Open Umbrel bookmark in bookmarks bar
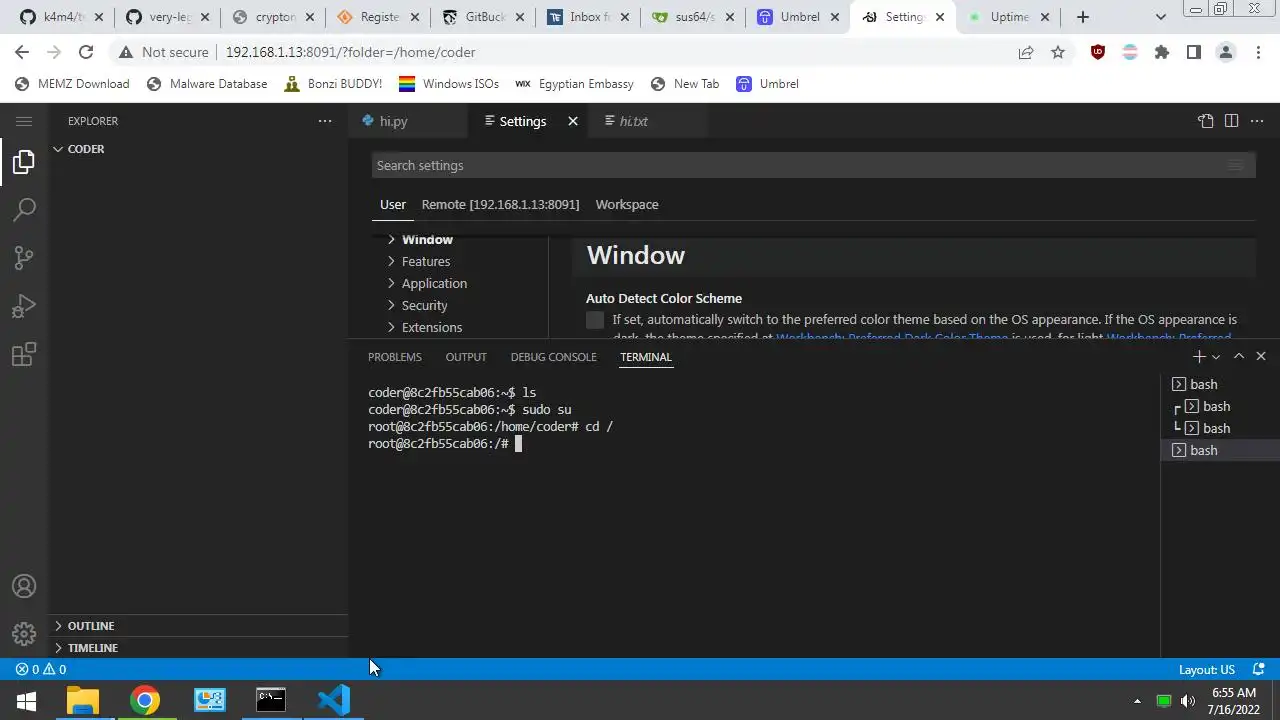 coord(767,84)
